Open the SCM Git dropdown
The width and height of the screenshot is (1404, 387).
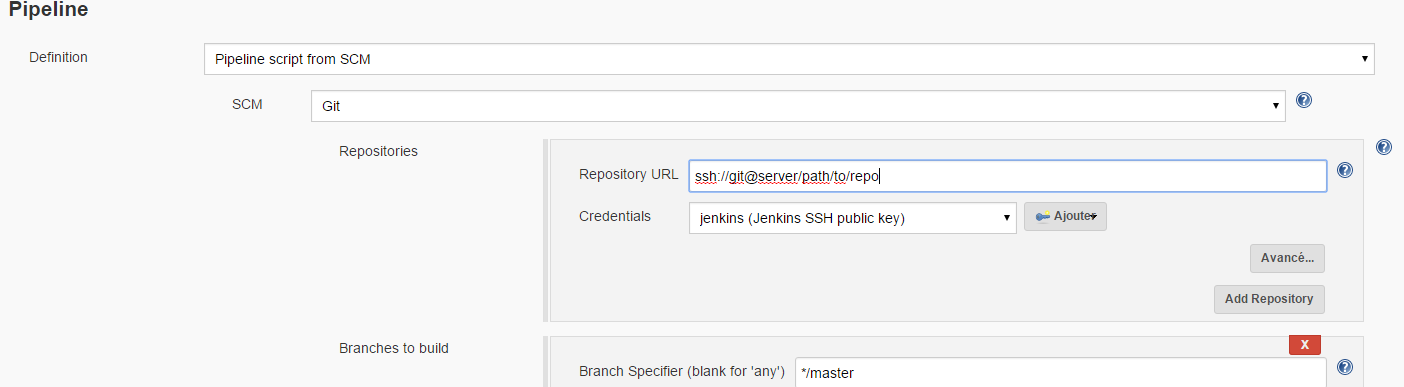point(798,105)
